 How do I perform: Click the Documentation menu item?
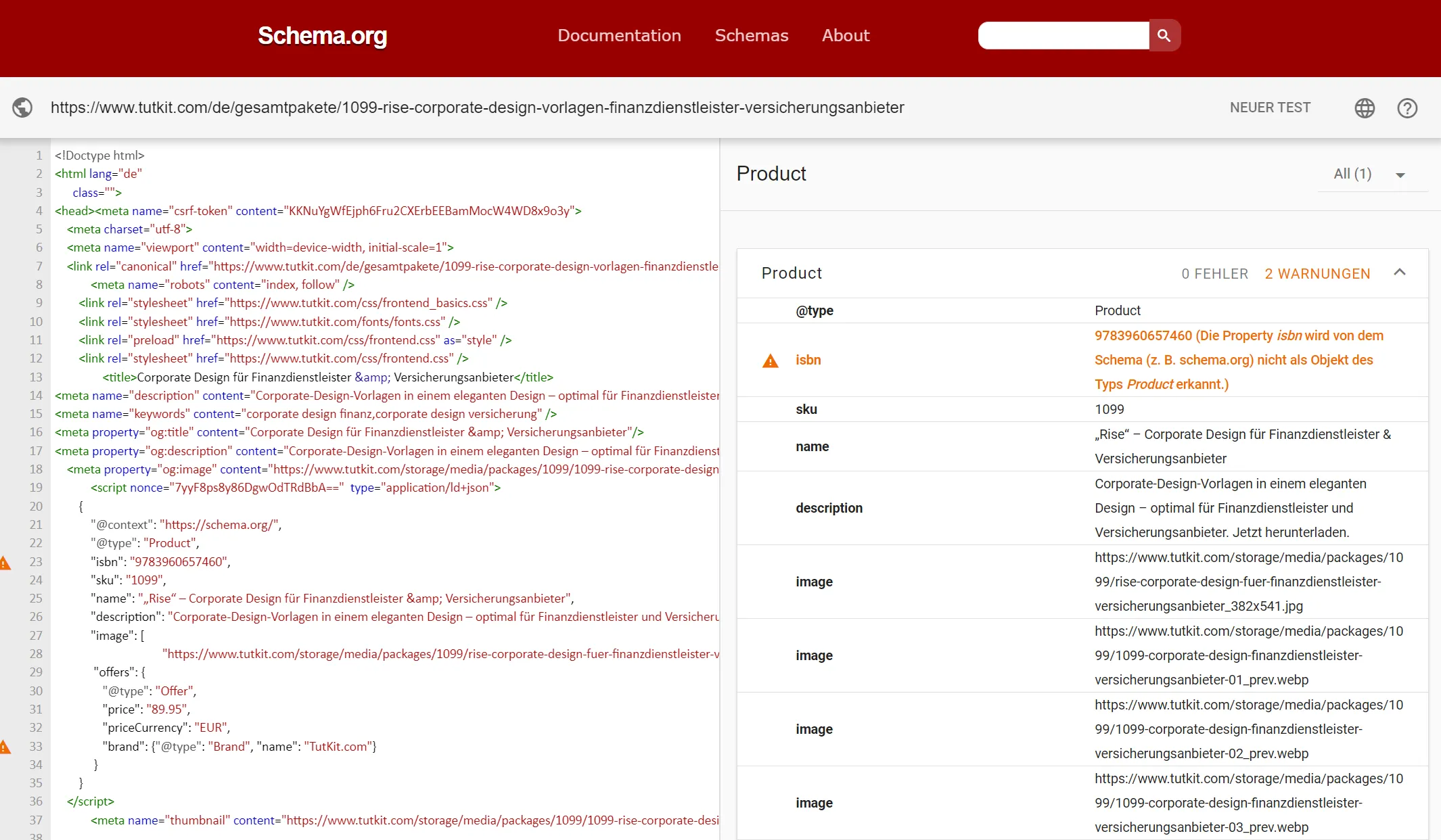pyautogui.click(x=620, y=36)
